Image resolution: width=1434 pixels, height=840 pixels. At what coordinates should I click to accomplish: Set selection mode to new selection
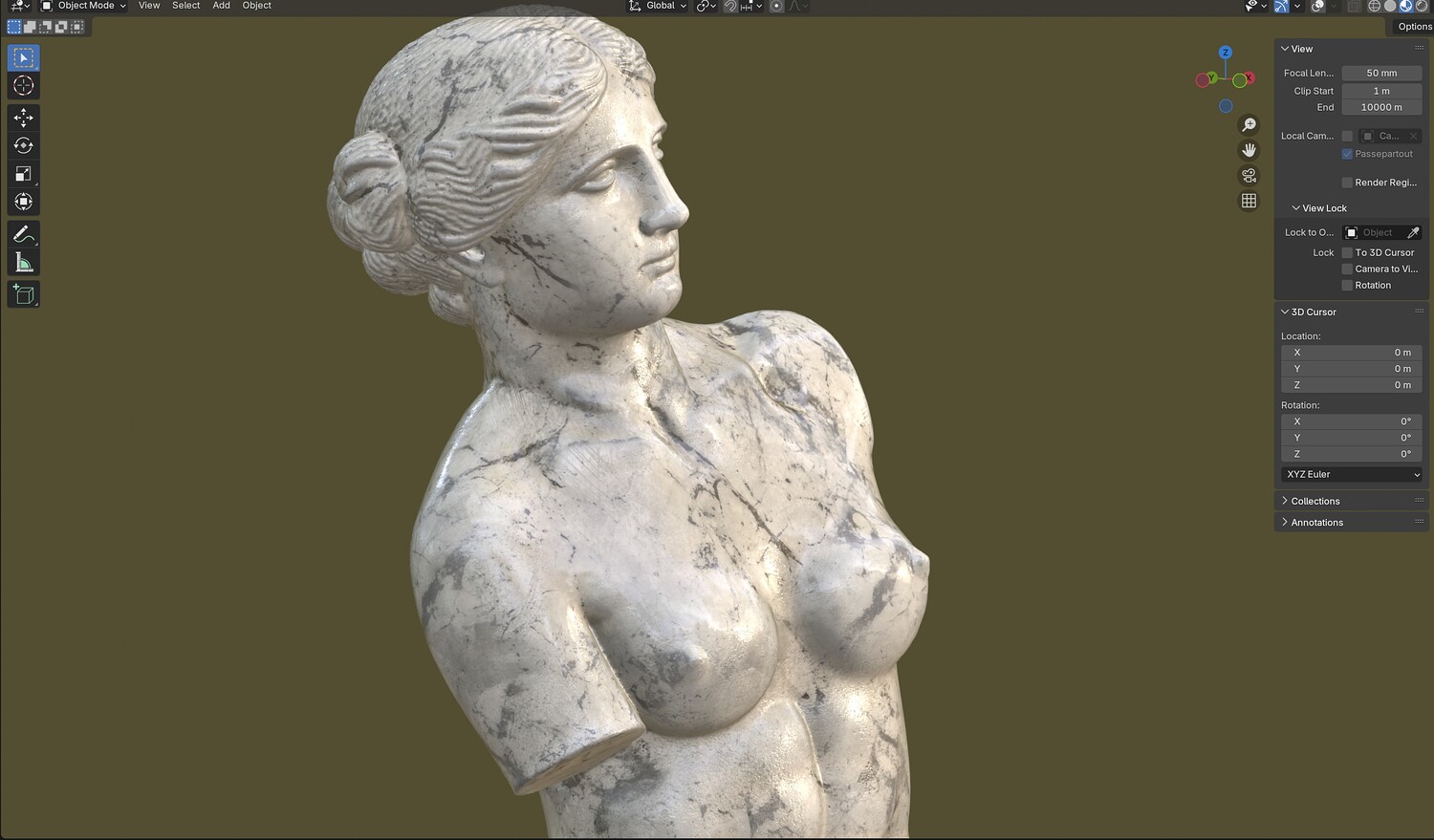tap(14, 27)
